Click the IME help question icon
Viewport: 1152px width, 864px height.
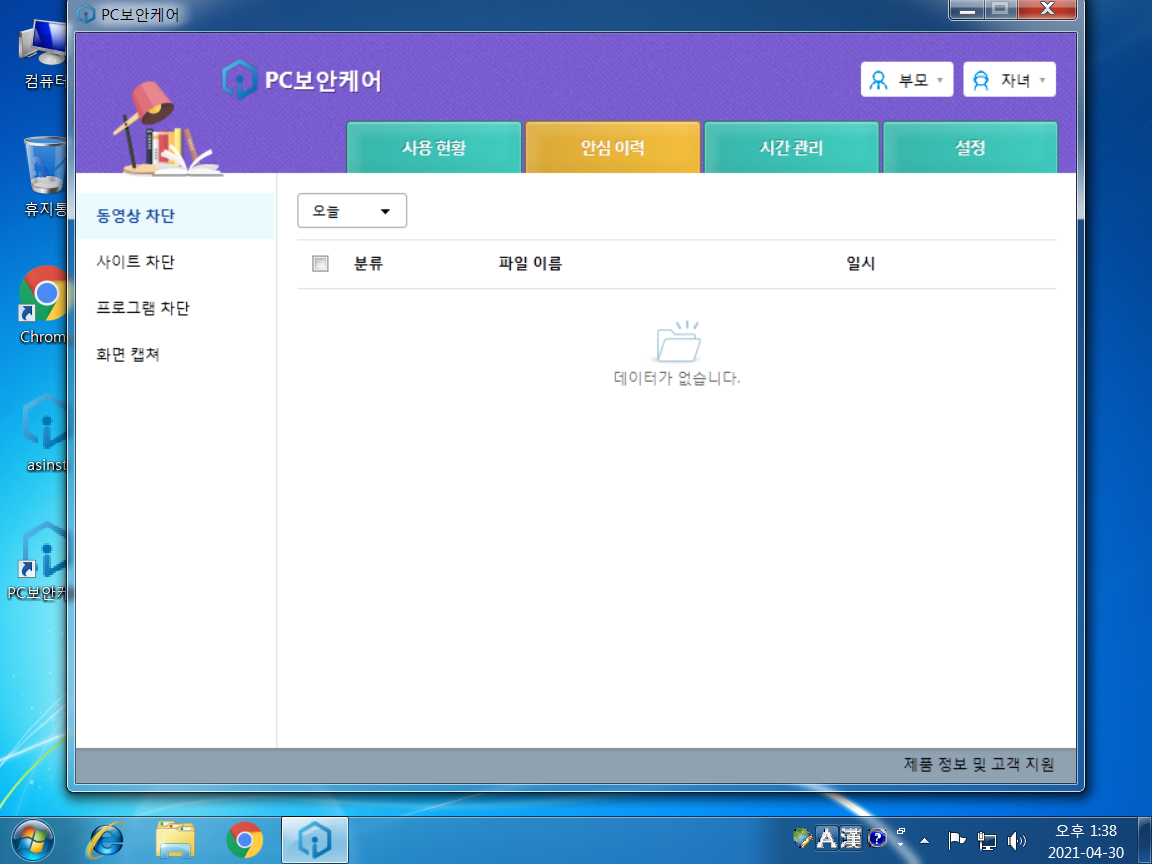pos(876,838)
